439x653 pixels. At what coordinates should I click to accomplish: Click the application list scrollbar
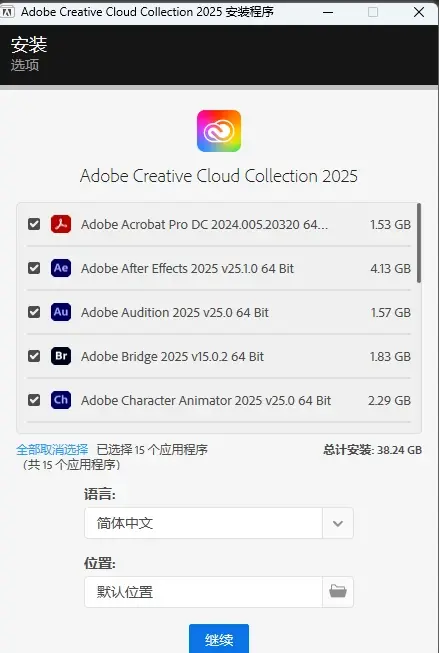419,243
